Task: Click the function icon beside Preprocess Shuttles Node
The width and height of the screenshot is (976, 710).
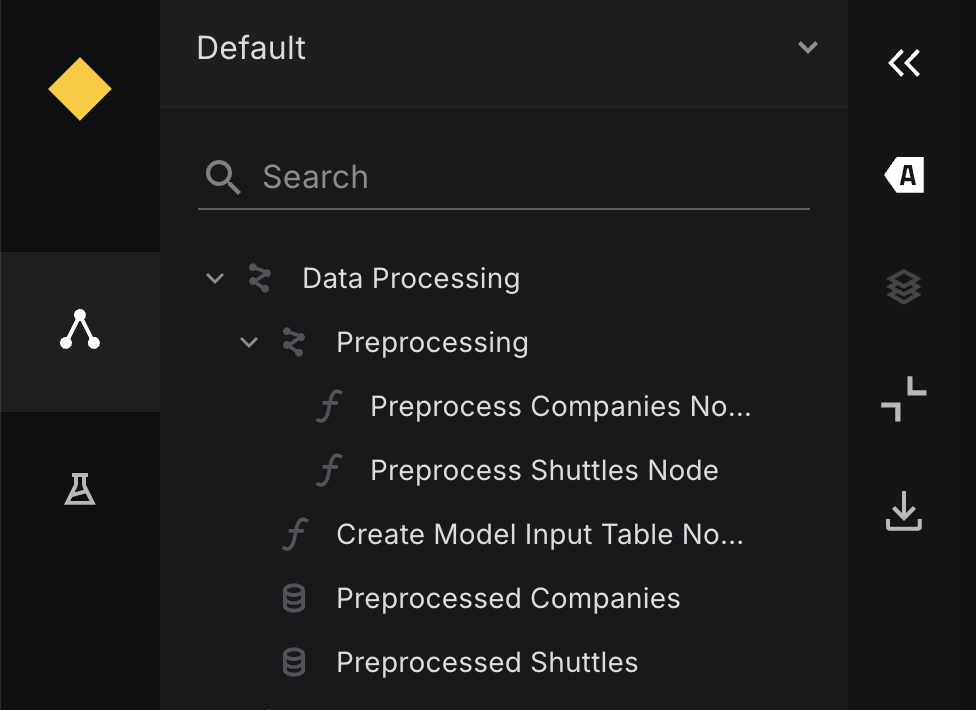Action: pyautogui.click(x=330, y=470)
